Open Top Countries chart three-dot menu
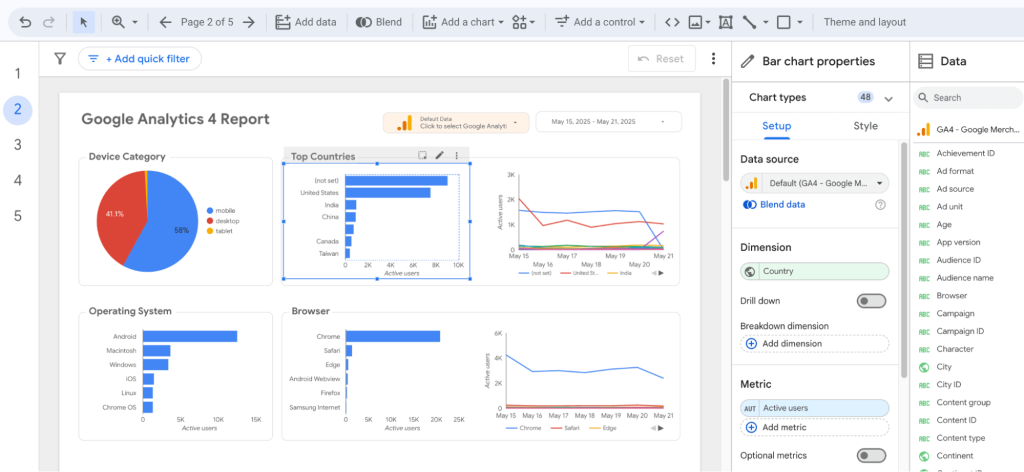 pos(456,155)
